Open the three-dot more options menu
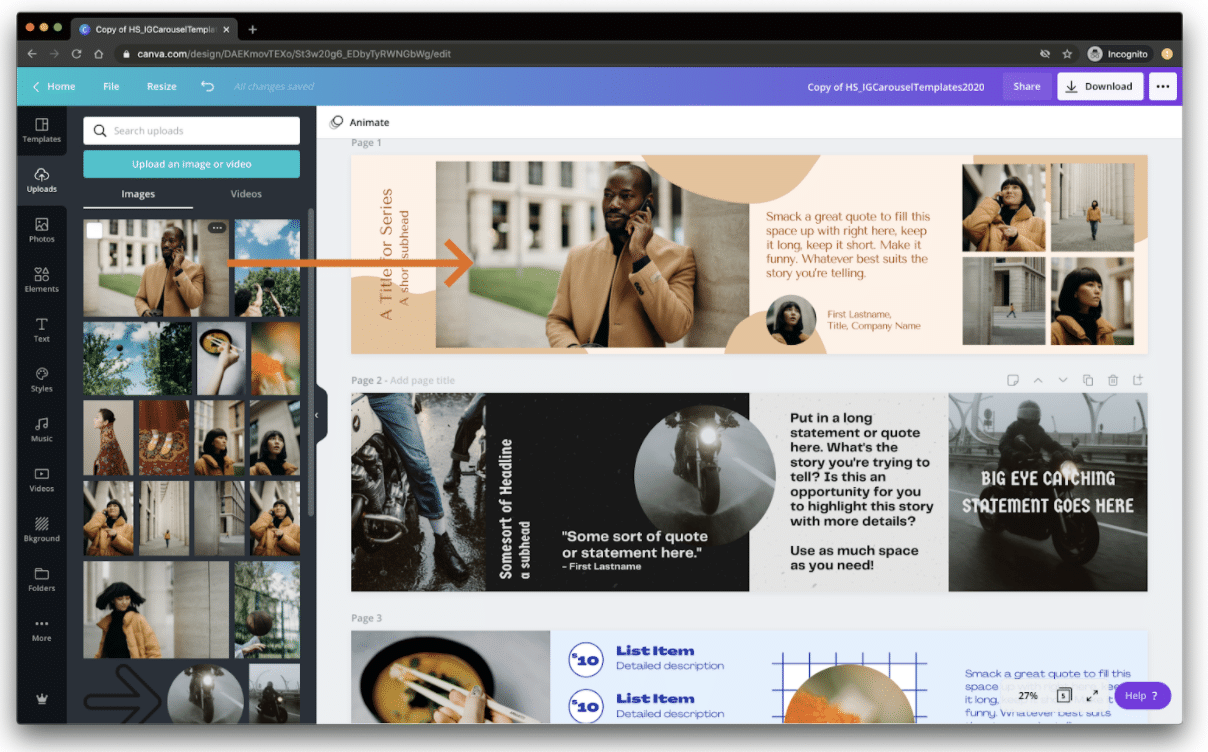Image resolution: width=1208 pixels, height=752 pixels. [1162, 87]
